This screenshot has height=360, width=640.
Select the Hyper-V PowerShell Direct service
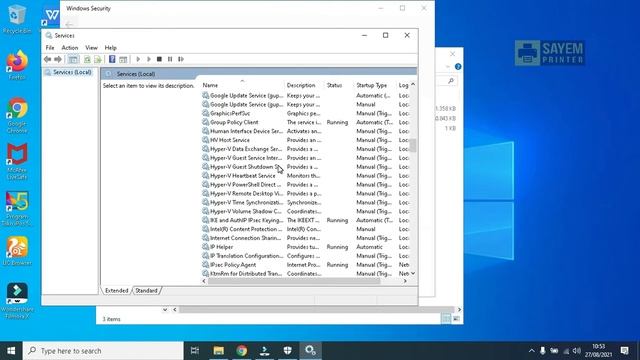click(x=306, y=185)
